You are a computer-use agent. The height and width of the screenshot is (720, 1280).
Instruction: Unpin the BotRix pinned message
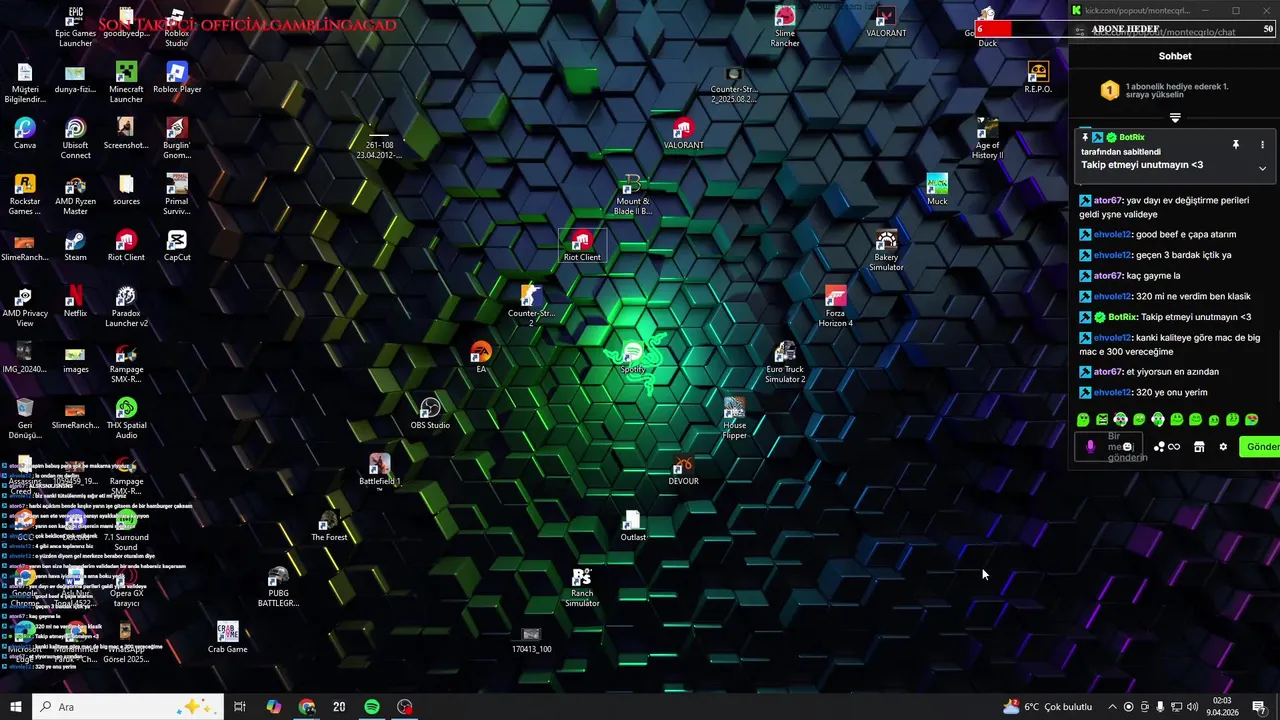[1236, 145]
